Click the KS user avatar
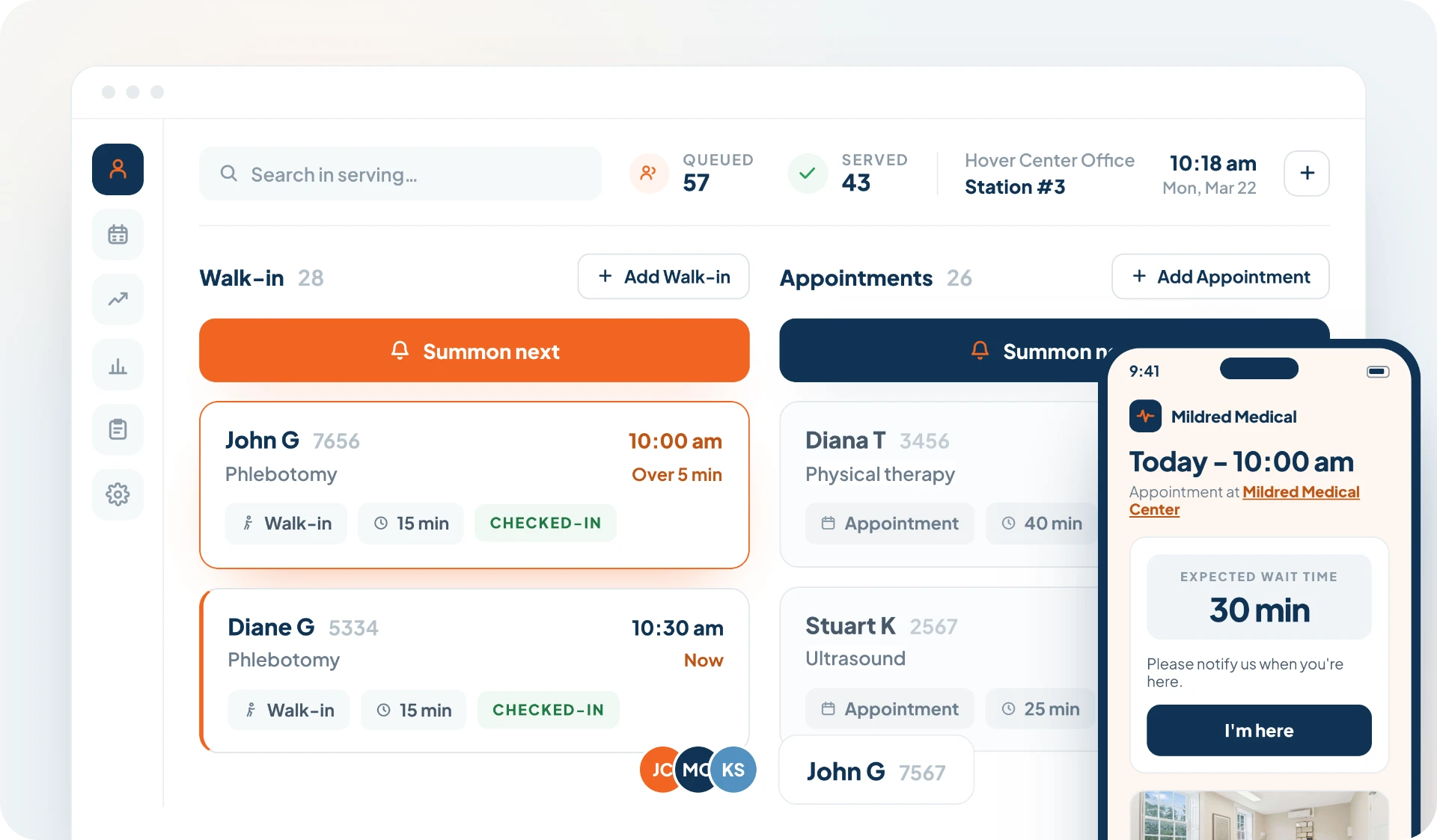Screen dimensions: 1437x840 [x=733, y=769]
